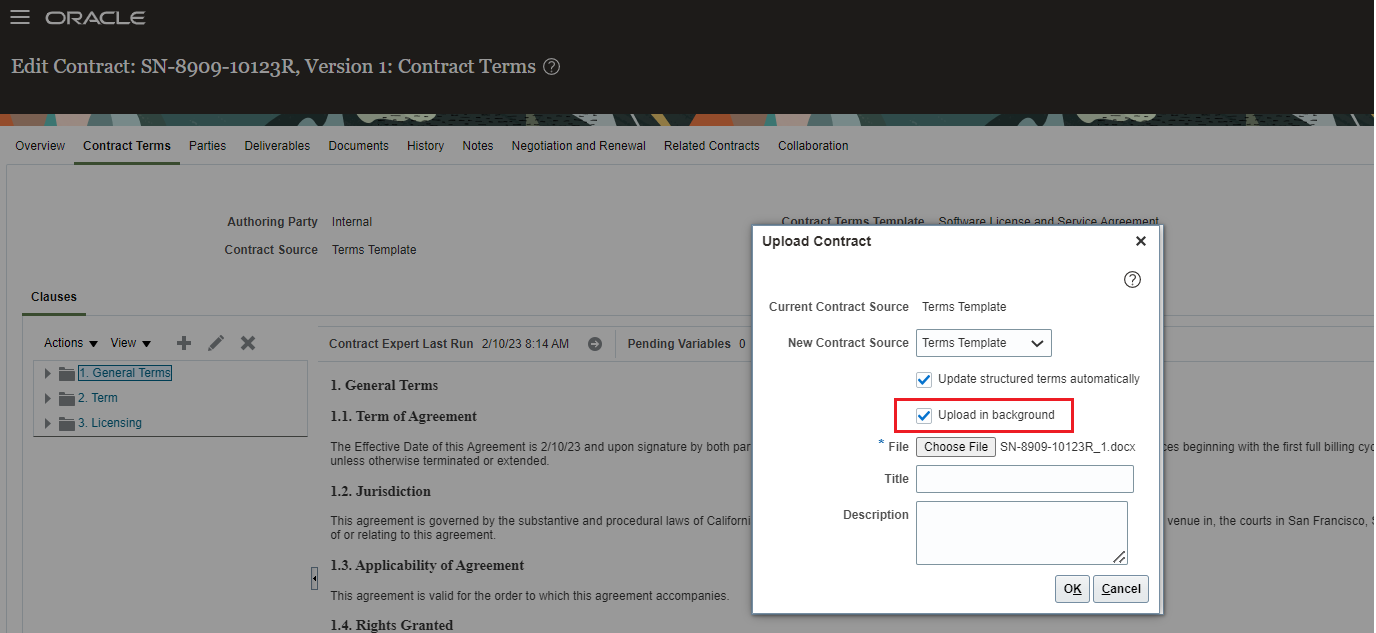
Task: Click the delete X icon in Clauses toolbar
Action: pos(248,343)
